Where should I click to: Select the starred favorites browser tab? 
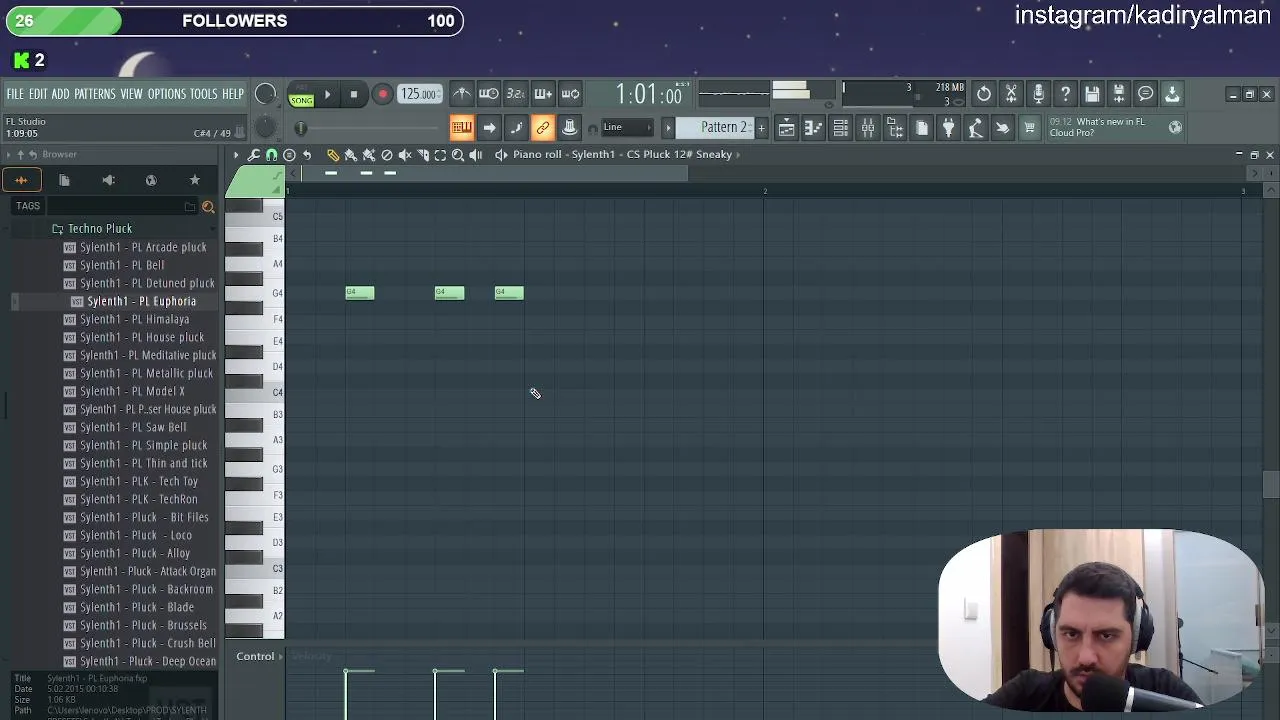pos(195,181)
